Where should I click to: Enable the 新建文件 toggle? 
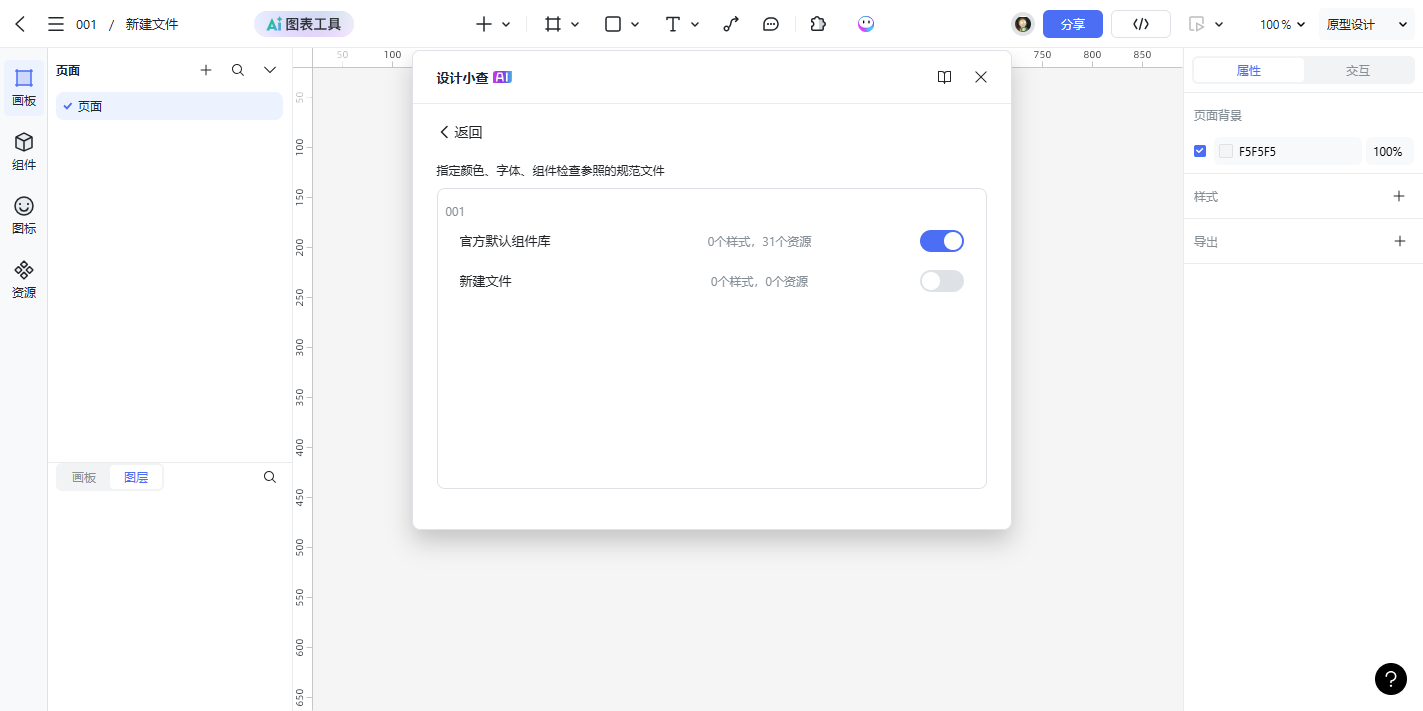click(941, 281)
